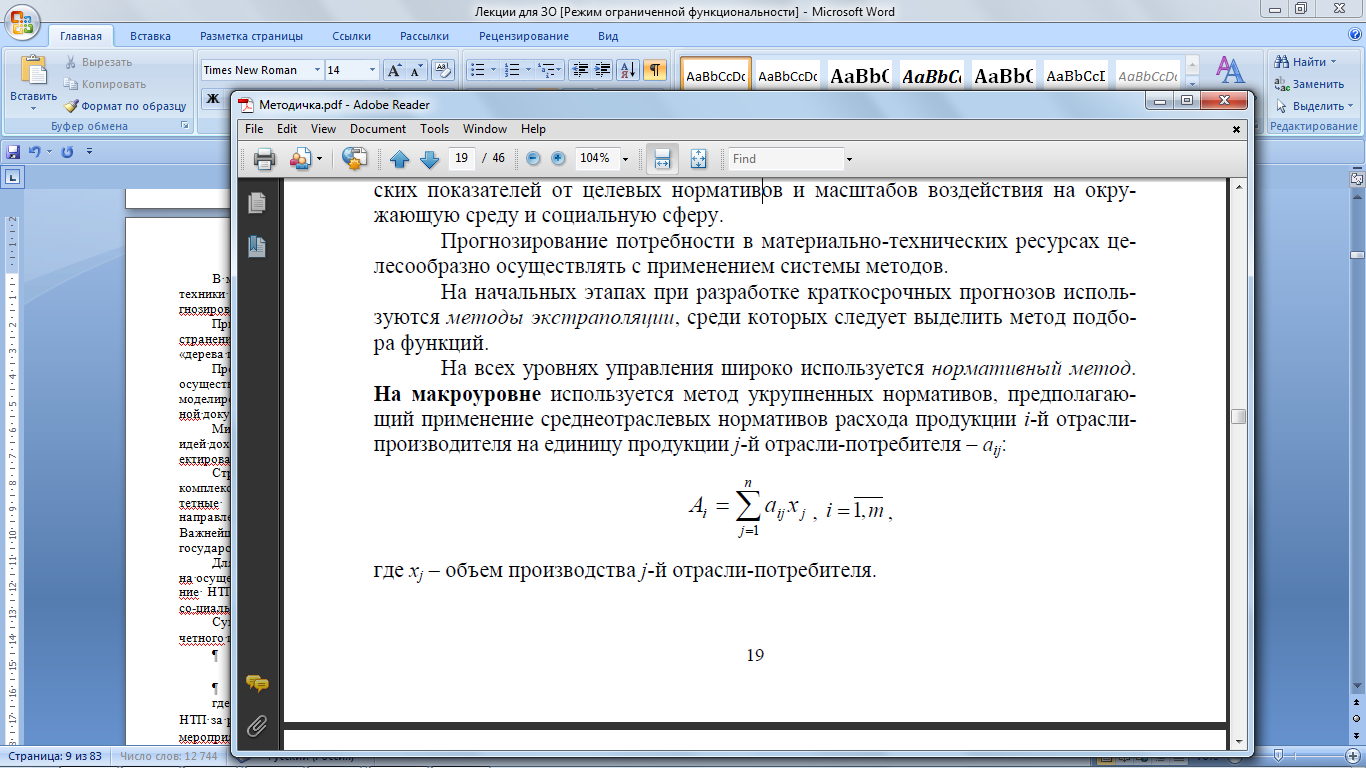
Task: Open the Attachments paperclip panel
Action: (257, 725)
